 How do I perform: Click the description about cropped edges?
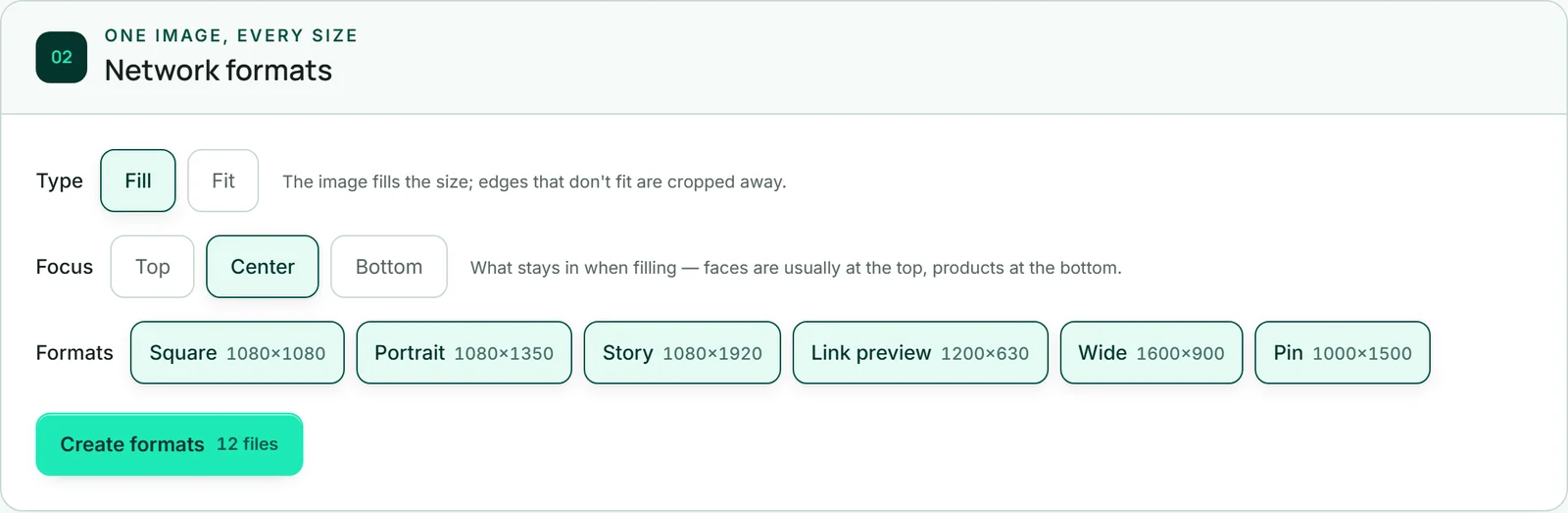[534, 181]
